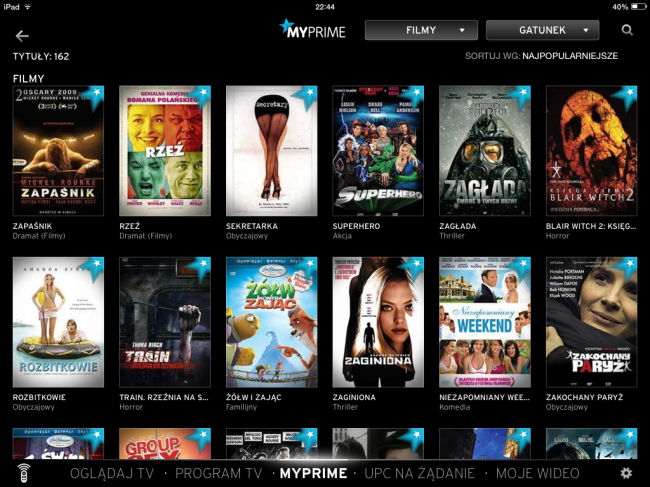Tap the remote control icon
Image resolution: width=650 pixels, height=487 pixels.
tap(24, 473)
